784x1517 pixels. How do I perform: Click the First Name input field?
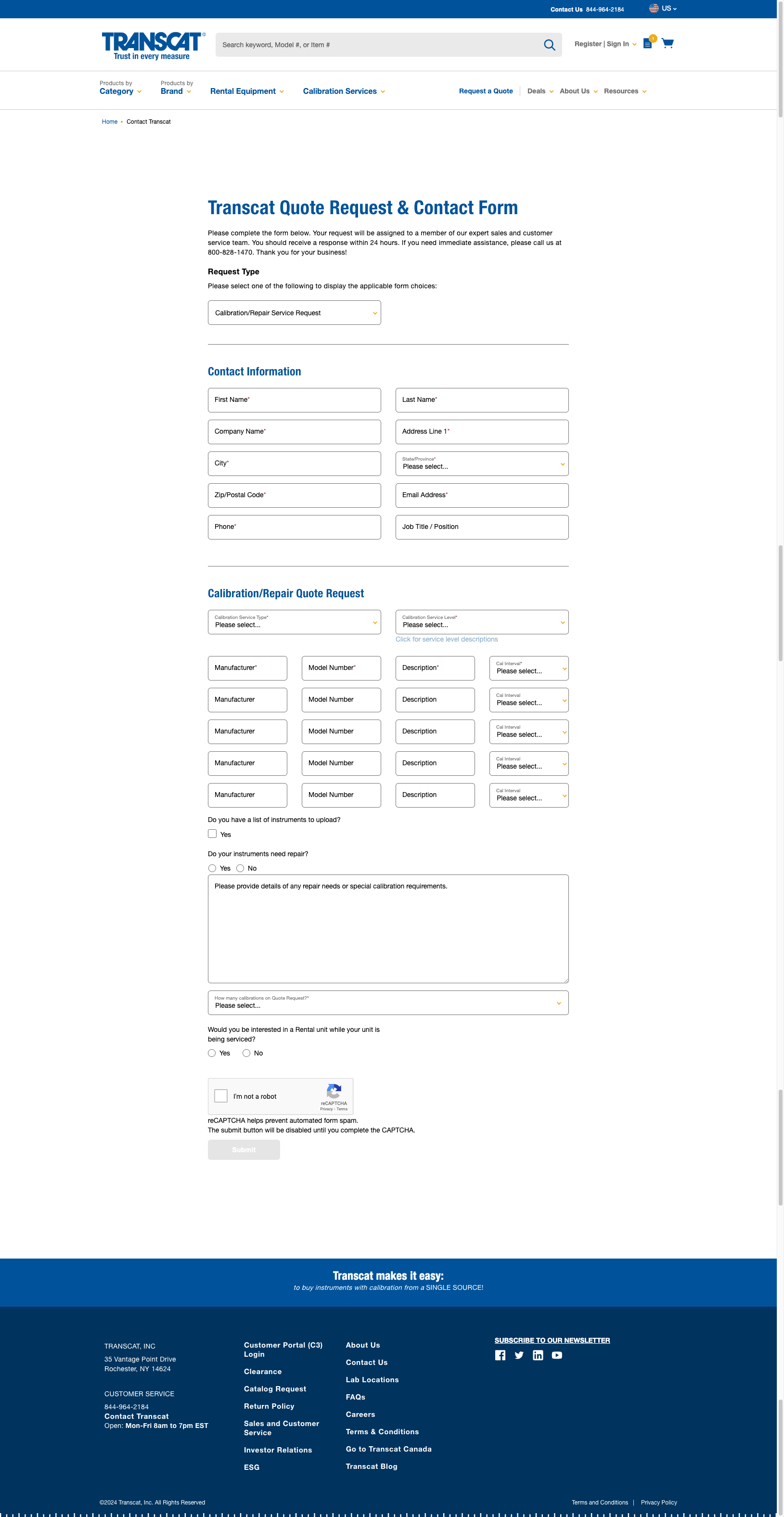point(294,400)
